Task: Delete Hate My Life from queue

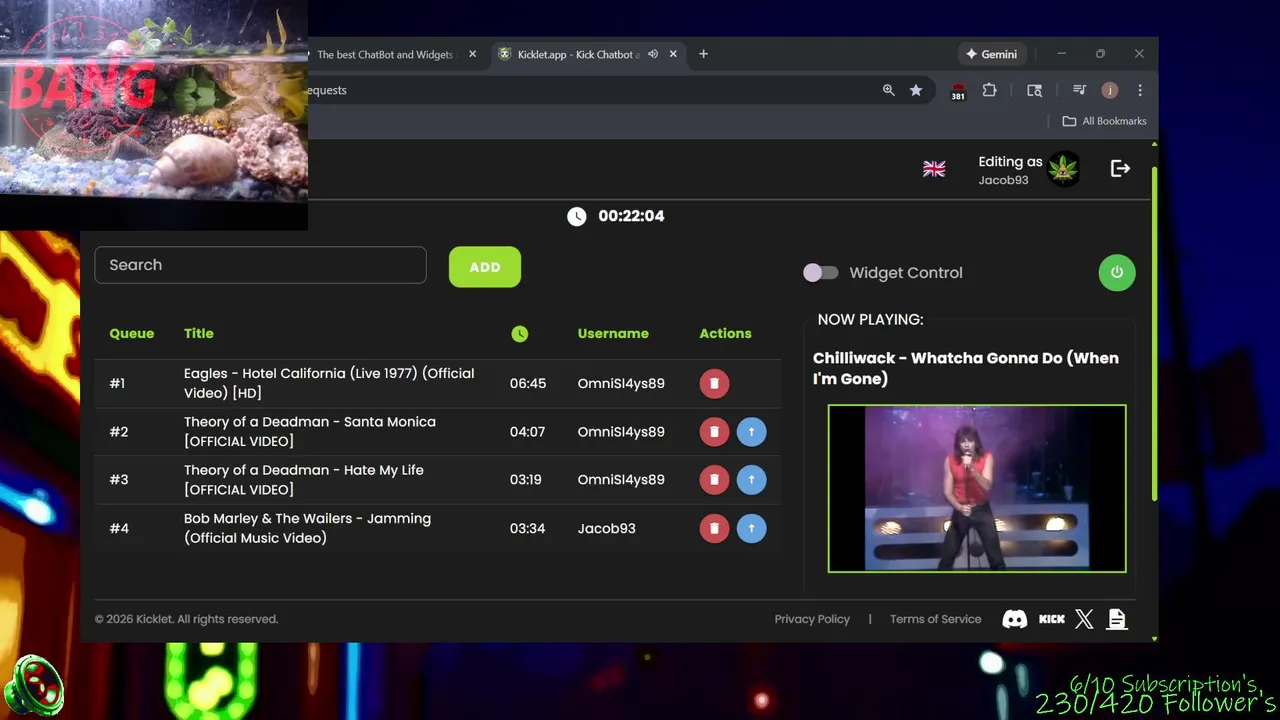Action: (714, 480)
